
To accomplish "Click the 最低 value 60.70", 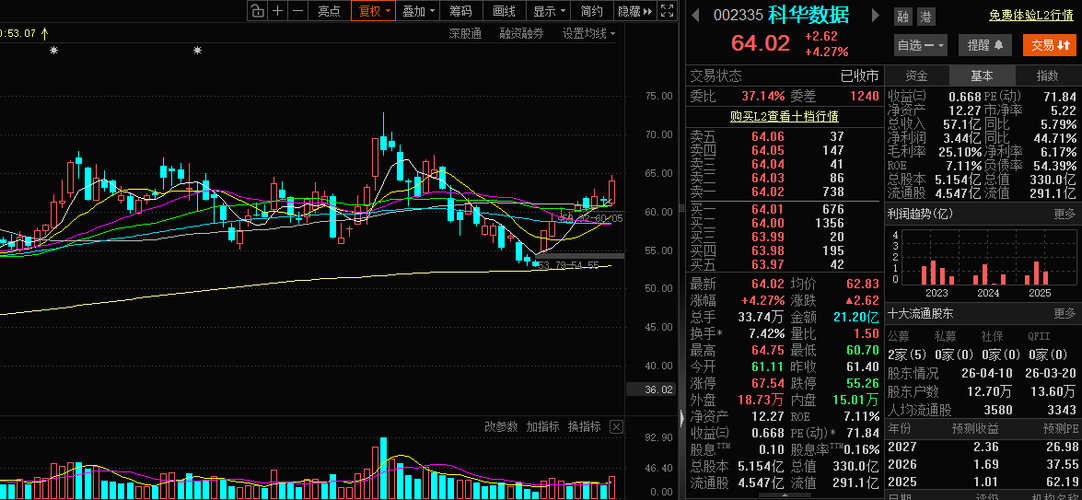I will point(861,350).
